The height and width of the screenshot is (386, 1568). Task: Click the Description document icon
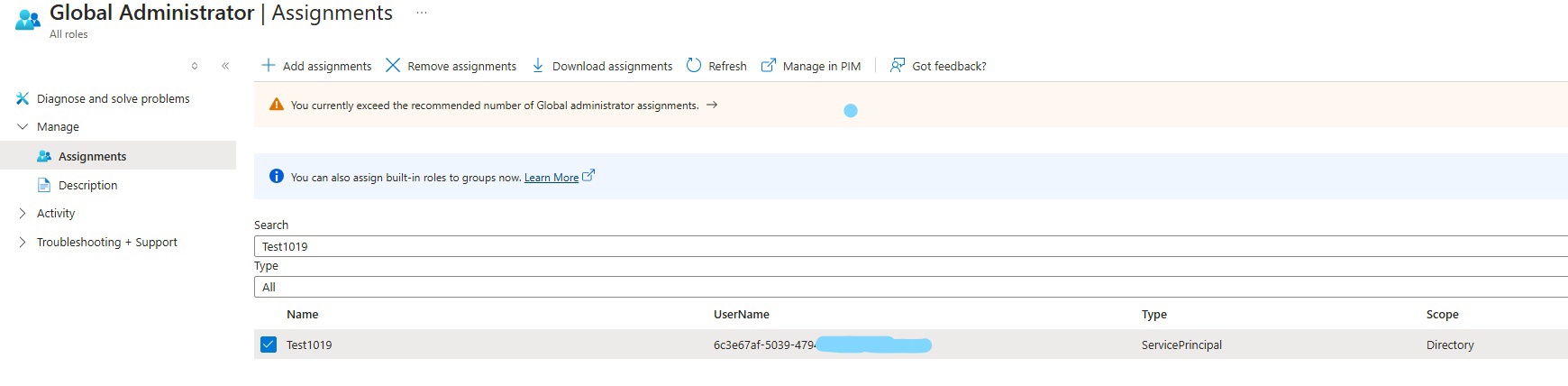(x=44, y=185)
